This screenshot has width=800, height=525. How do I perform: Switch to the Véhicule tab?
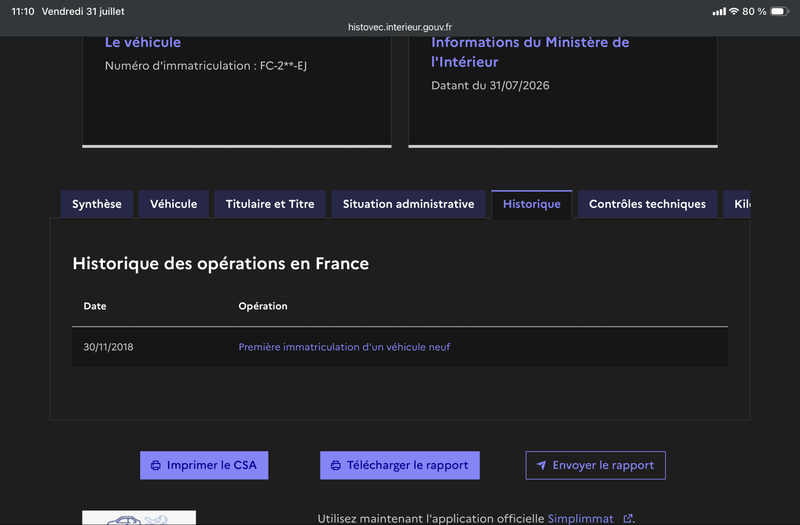click(x=173, y=204)
